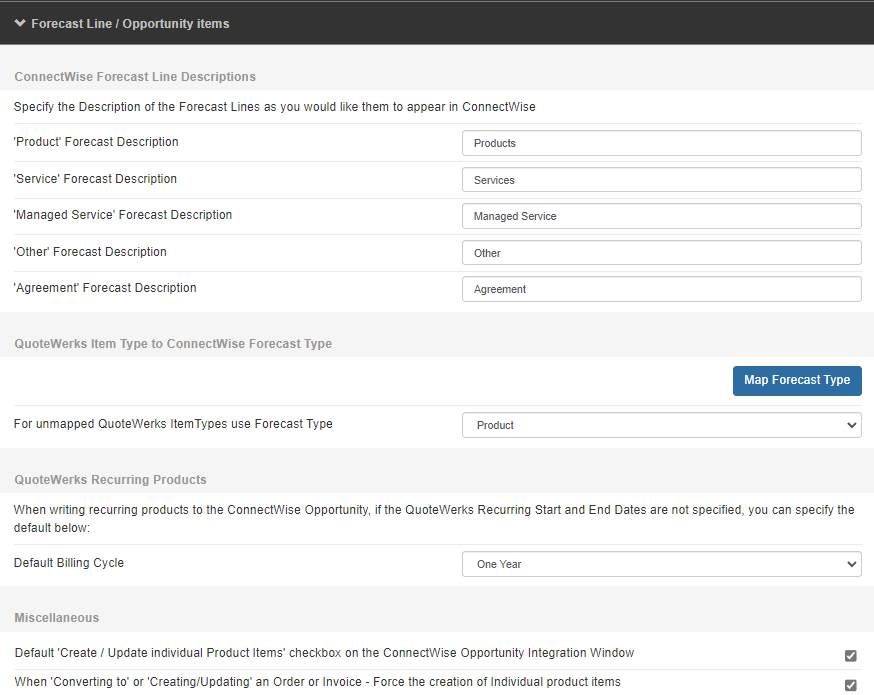874x695 pixels.
Task: Click the Default Billing Cycle label
Action: click(x=69, y=563)
